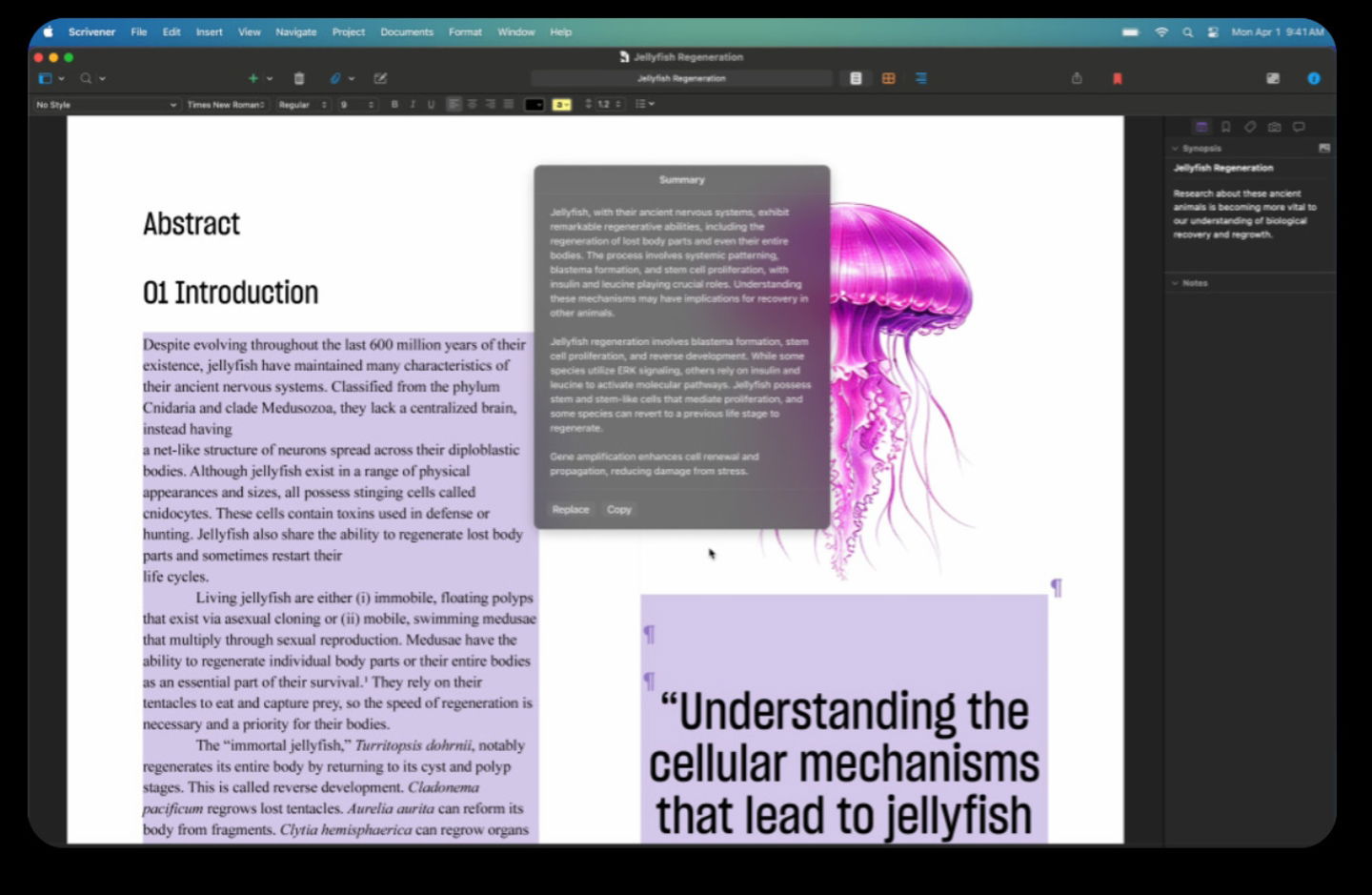Click the synopsis text in inspector
1372x895 pixels.
tap(1244, 214)
